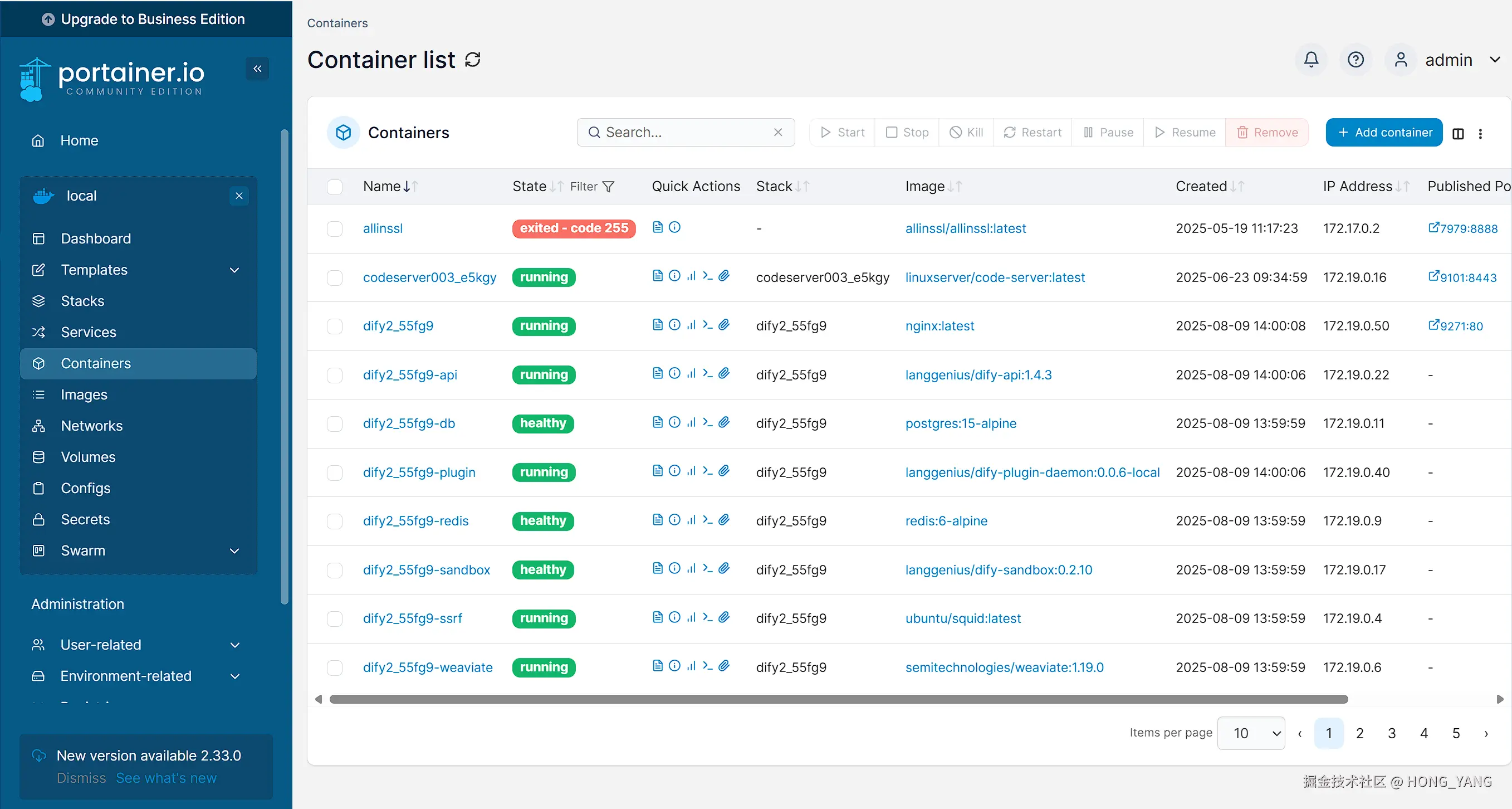The width and height of the screenshot is (1512, 809).
Task: Click attach icon for dify2_55fg9-redis container
Action: click(725, 520)
